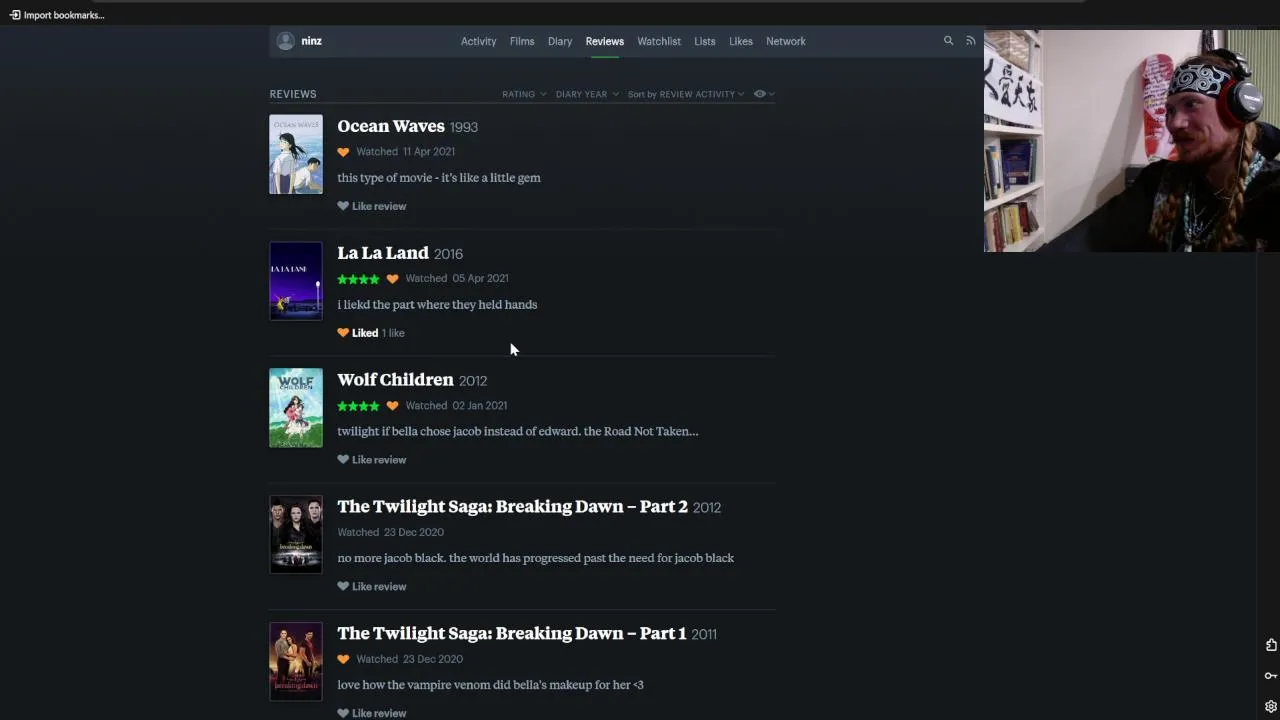The image size is (1280, 720).
Task: Open Sort by REVIEW ACTIVITY dropdown
Action: click(x=686, y=94)
